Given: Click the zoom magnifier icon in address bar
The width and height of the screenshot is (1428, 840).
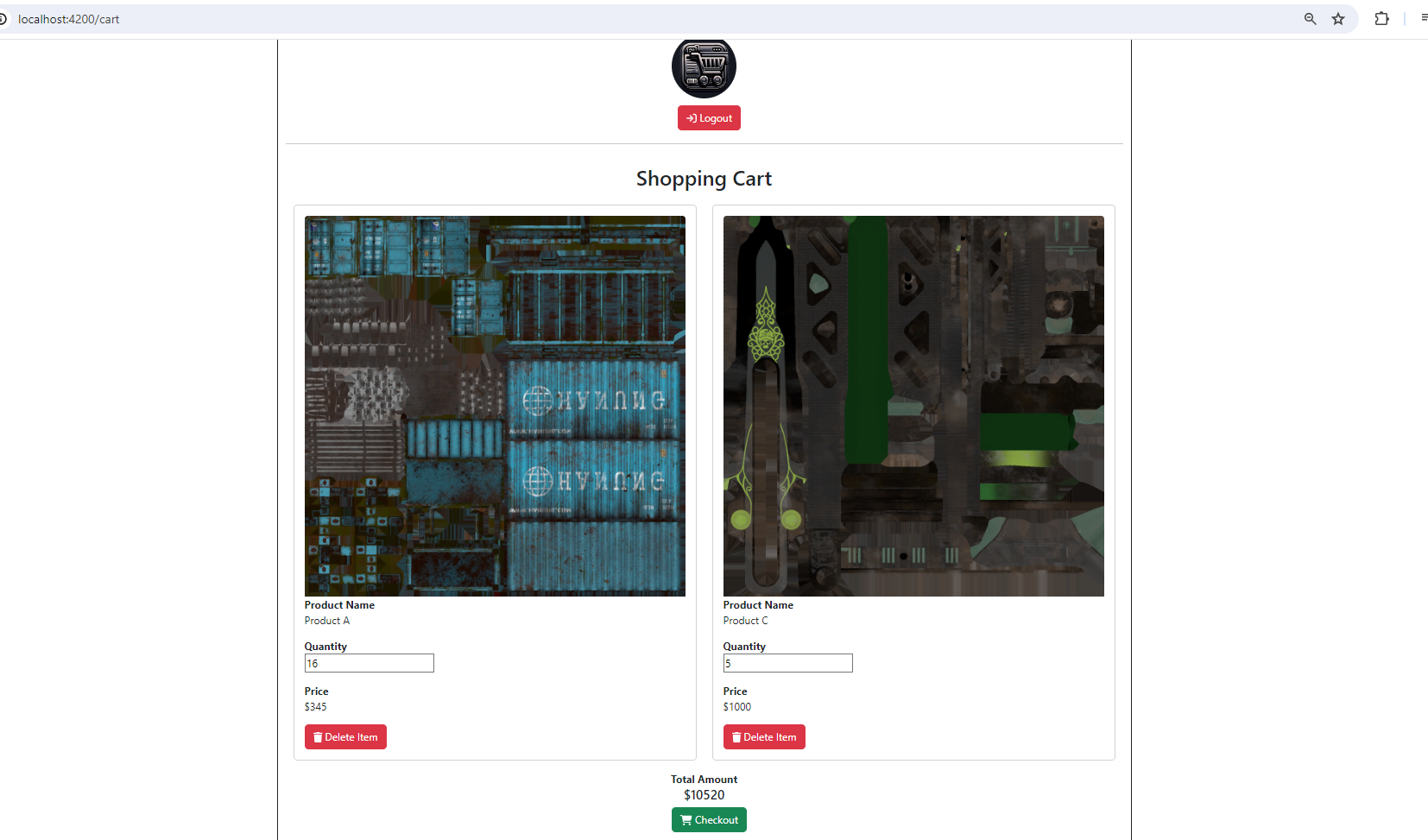Looking at the screenshot, I should pyautogui.click(x=1310, y=19).
